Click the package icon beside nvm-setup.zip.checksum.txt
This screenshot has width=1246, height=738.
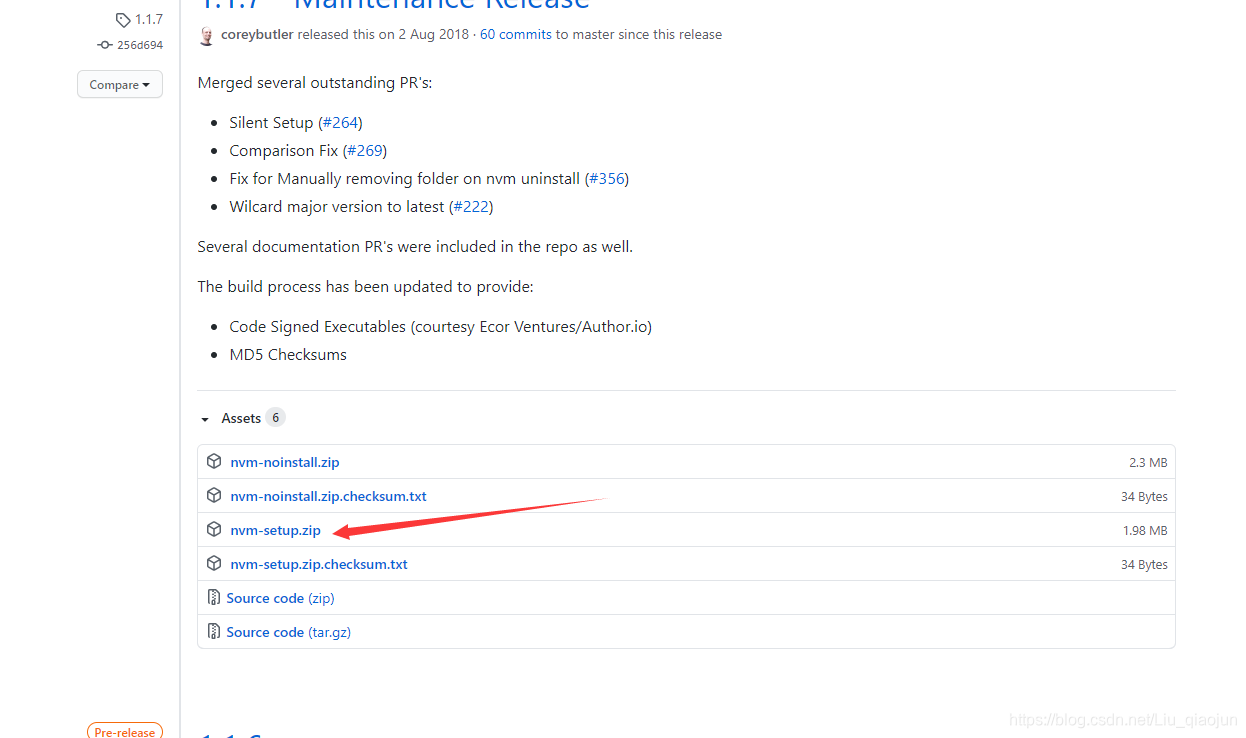214,563
